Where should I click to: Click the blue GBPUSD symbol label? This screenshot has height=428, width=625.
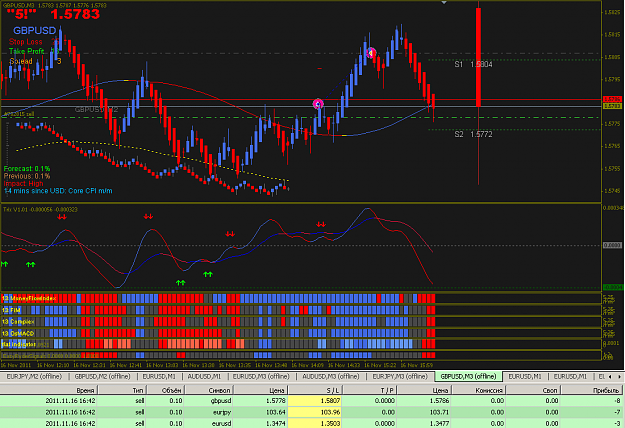click(34, 31)
